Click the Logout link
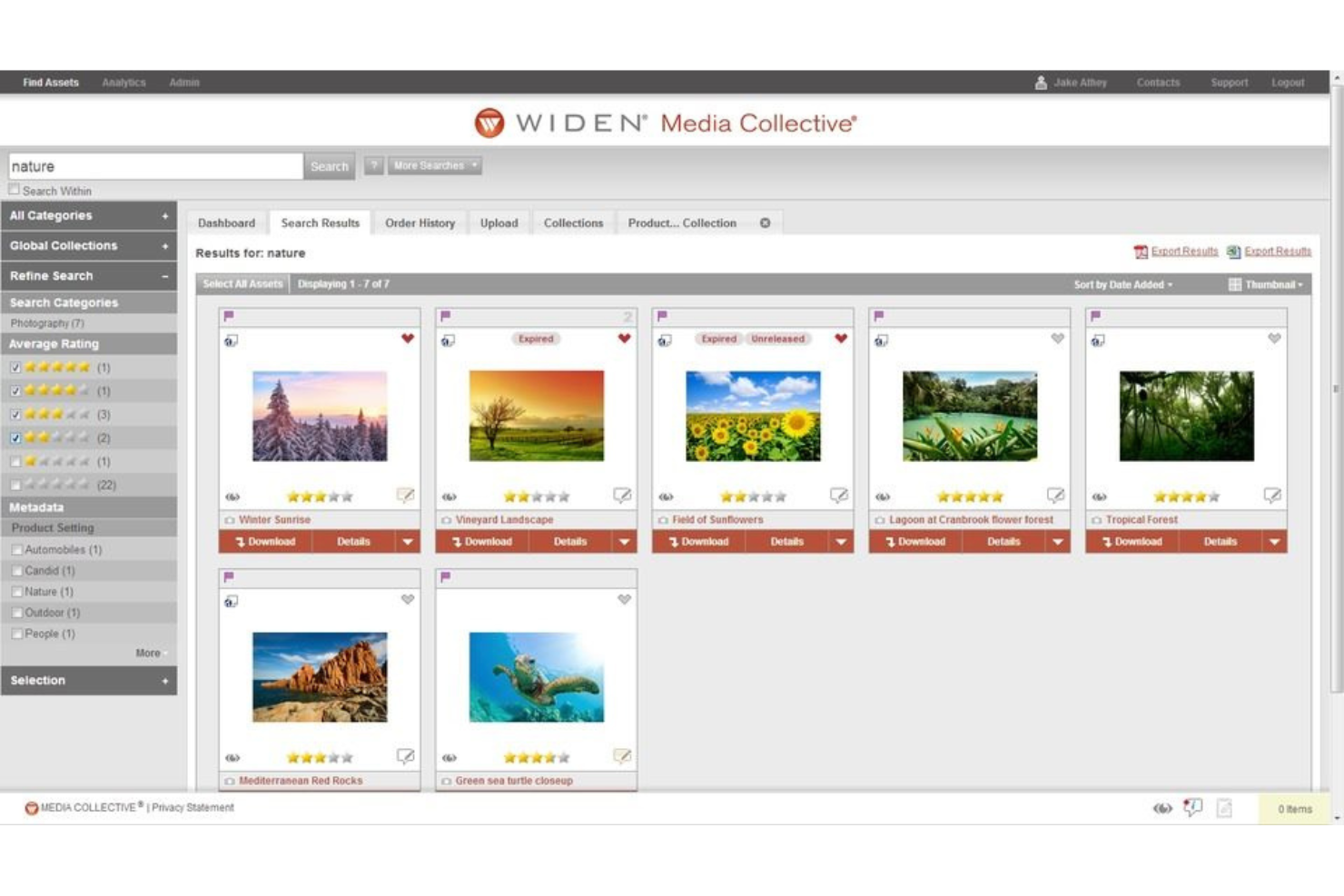The height and width of the screenshot is (896, 1344). point(1288,83)
